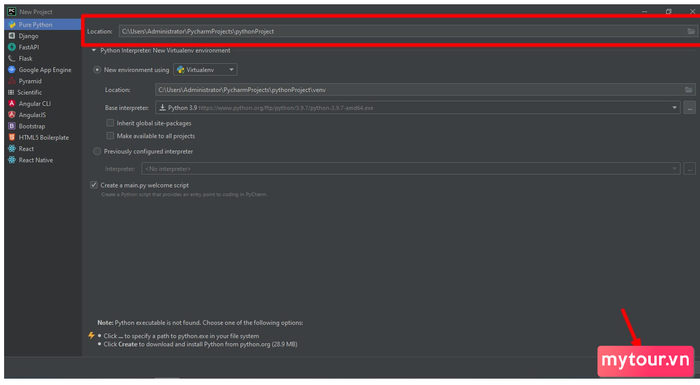The height and width of the screenshot is (385, 700).
Task: Select Previously configured interpreter radio
Action: pyautogui.click(x=97, y=151)
